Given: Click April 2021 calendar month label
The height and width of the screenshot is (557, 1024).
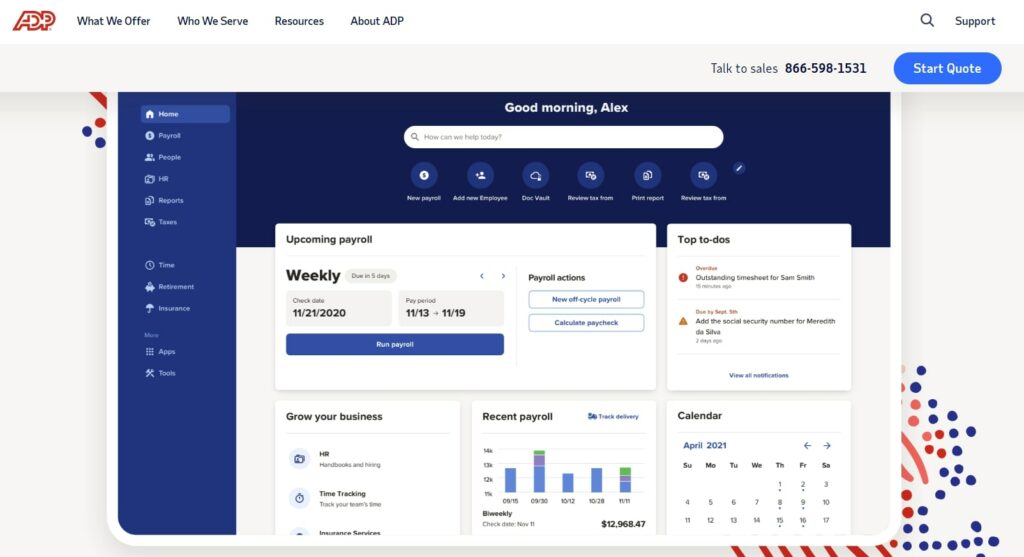Looking at the screenshot, I should [x=705, y=445].
